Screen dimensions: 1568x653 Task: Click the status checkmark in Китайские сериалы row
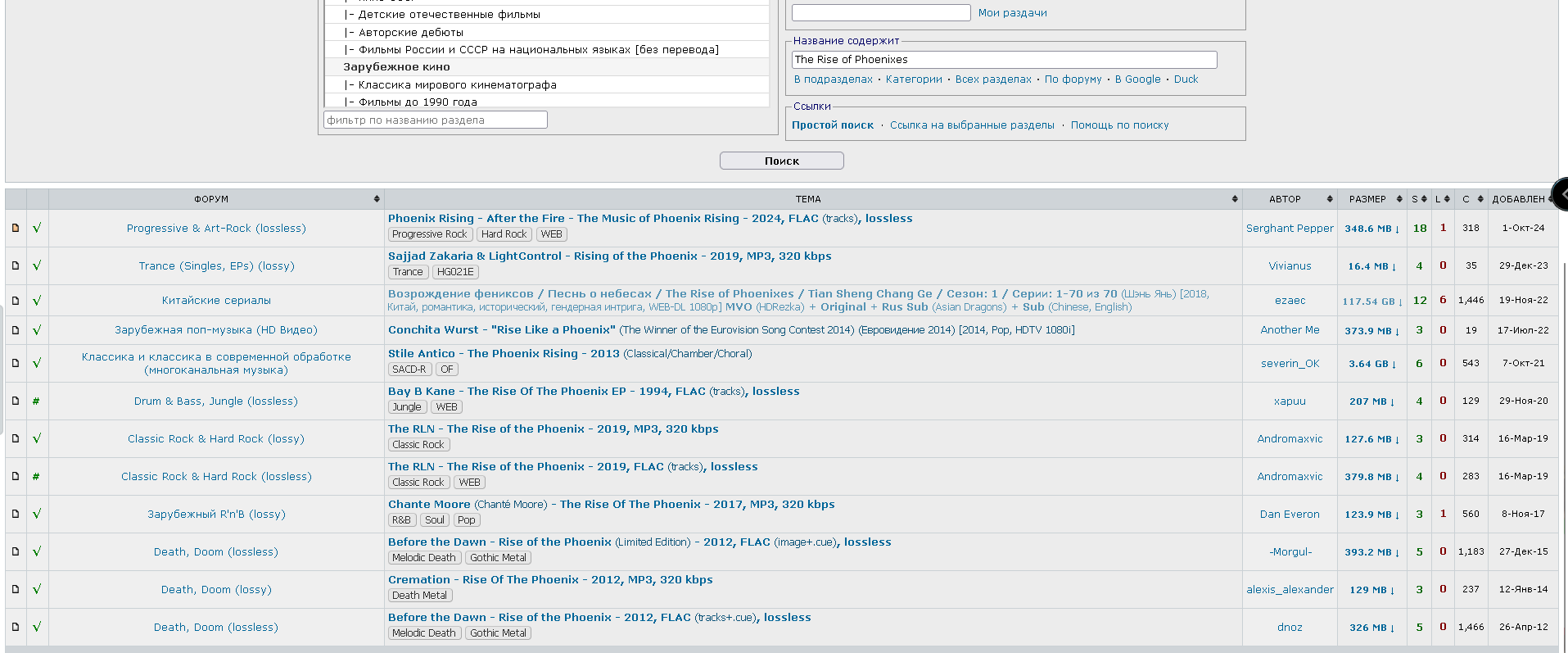(37, 300)
